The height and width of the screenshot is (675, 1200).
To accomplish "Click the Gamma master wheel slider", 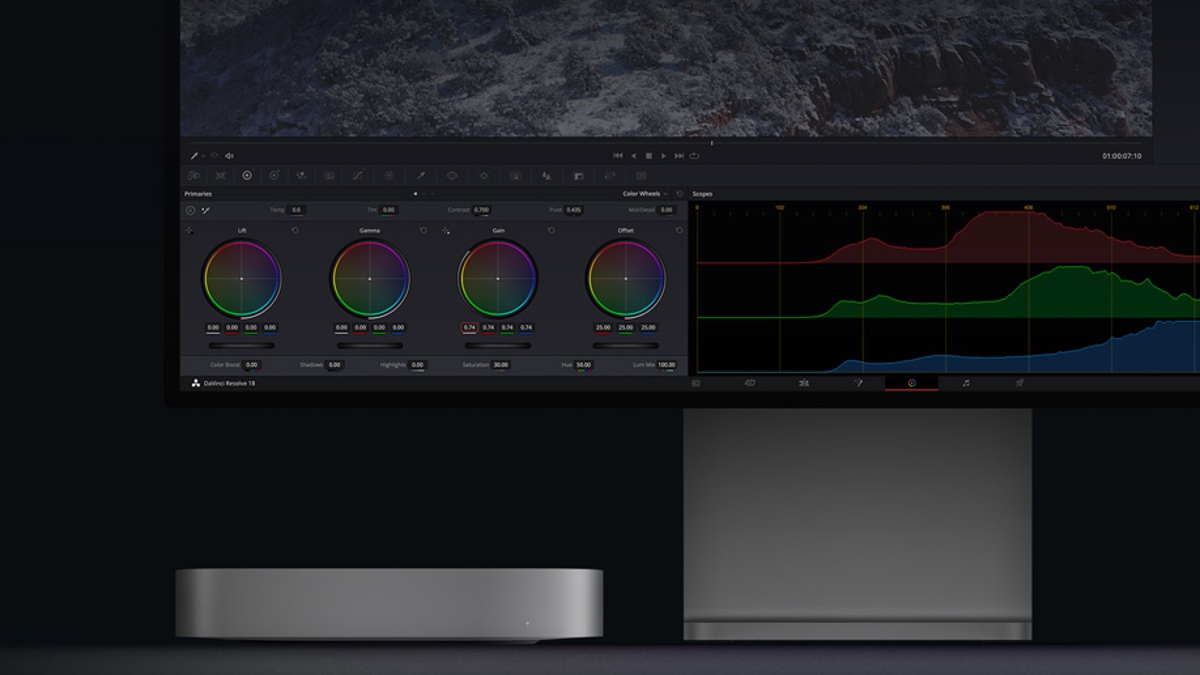I will (369, 345).
